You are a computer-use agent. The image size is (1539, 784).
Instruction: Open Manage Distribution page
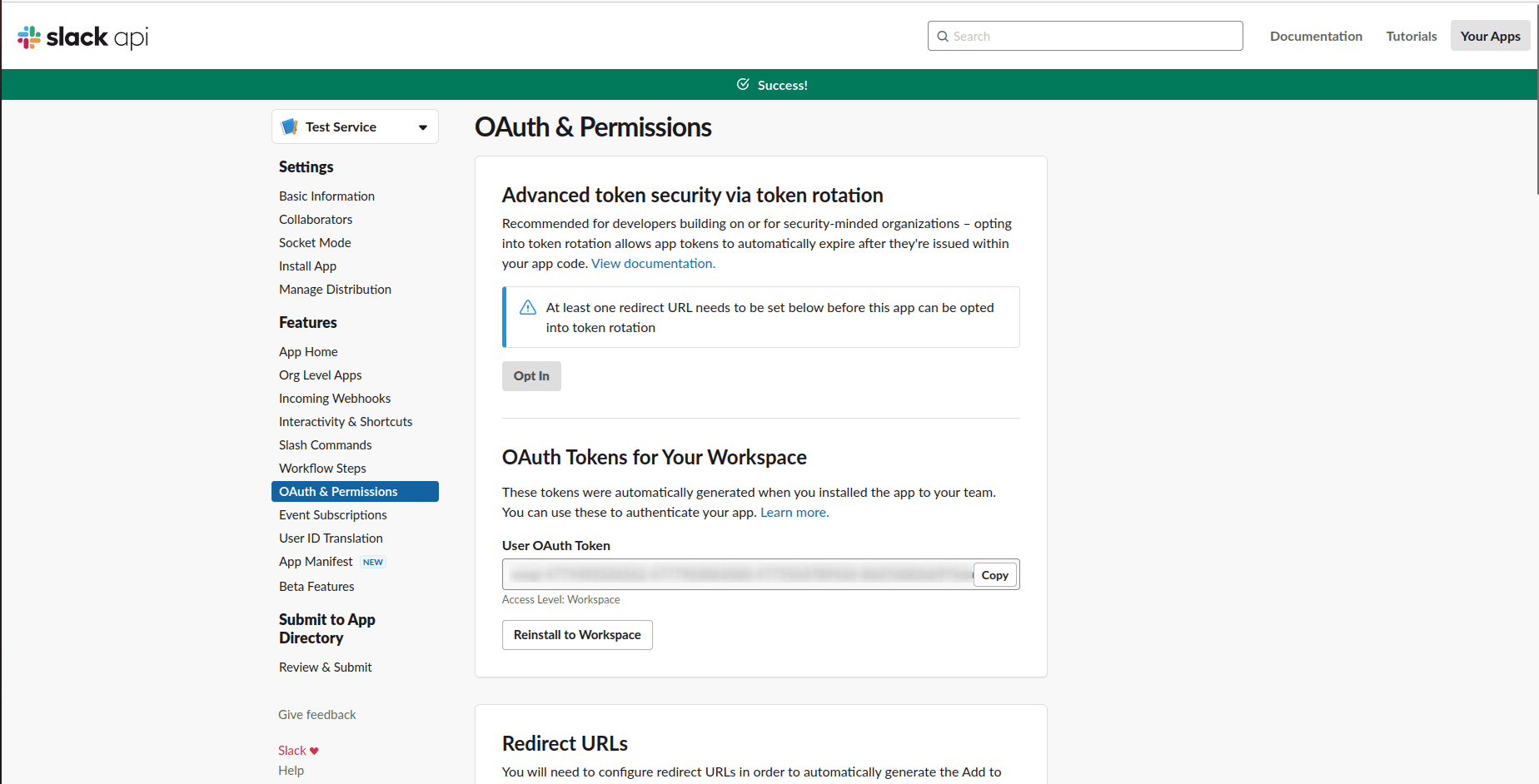click(x=335, y=290)
